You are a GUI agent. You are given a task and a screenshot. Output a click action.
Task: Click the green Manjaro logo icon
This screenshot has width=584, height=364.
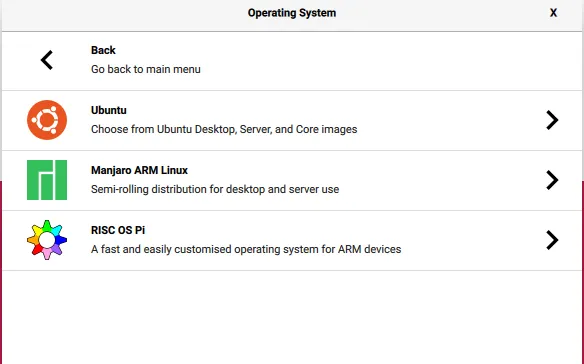47,180
